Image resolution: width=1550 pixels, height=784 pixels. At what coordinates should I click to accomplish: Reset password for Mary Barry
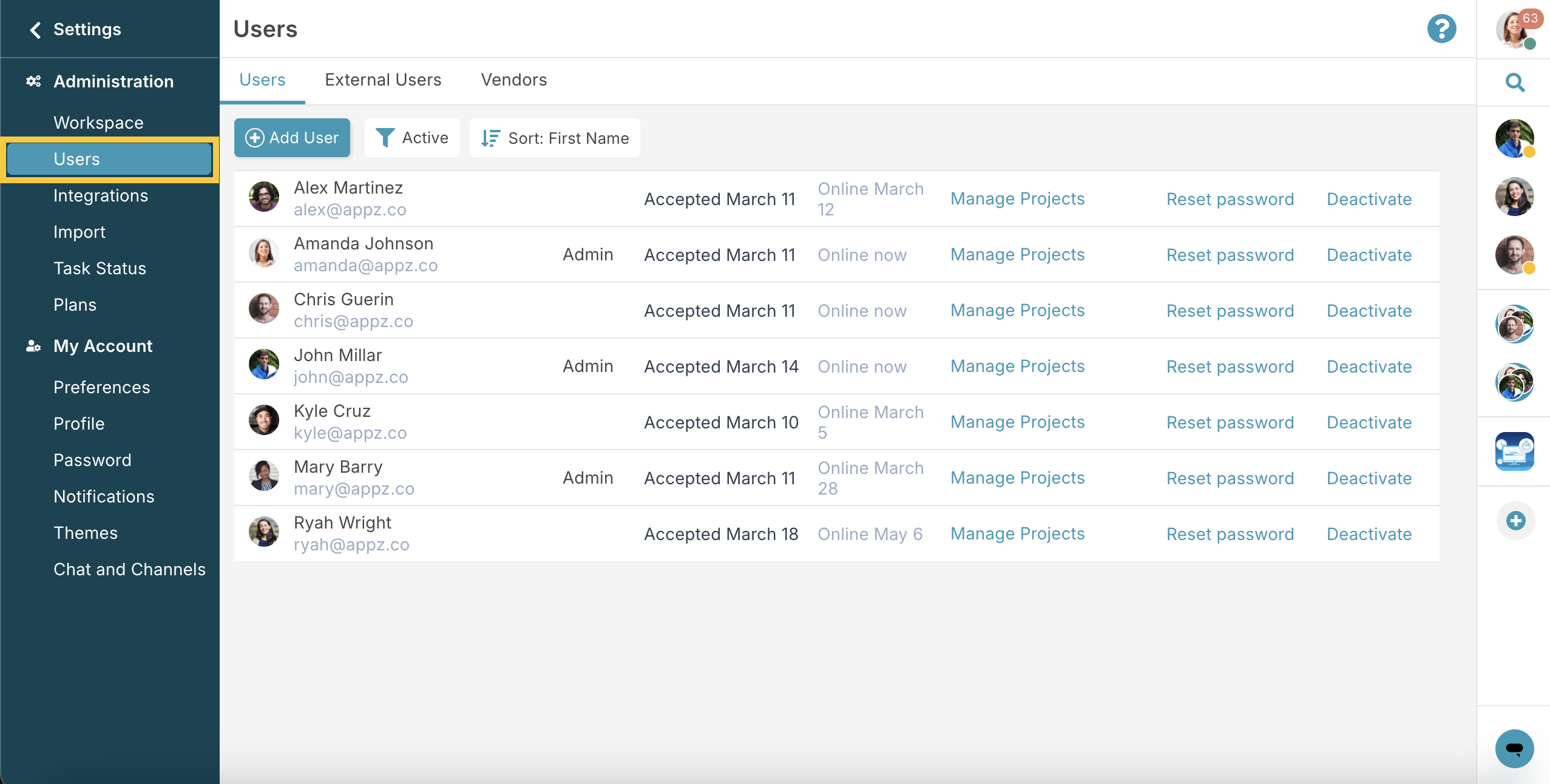click(x=1230, y=478)
